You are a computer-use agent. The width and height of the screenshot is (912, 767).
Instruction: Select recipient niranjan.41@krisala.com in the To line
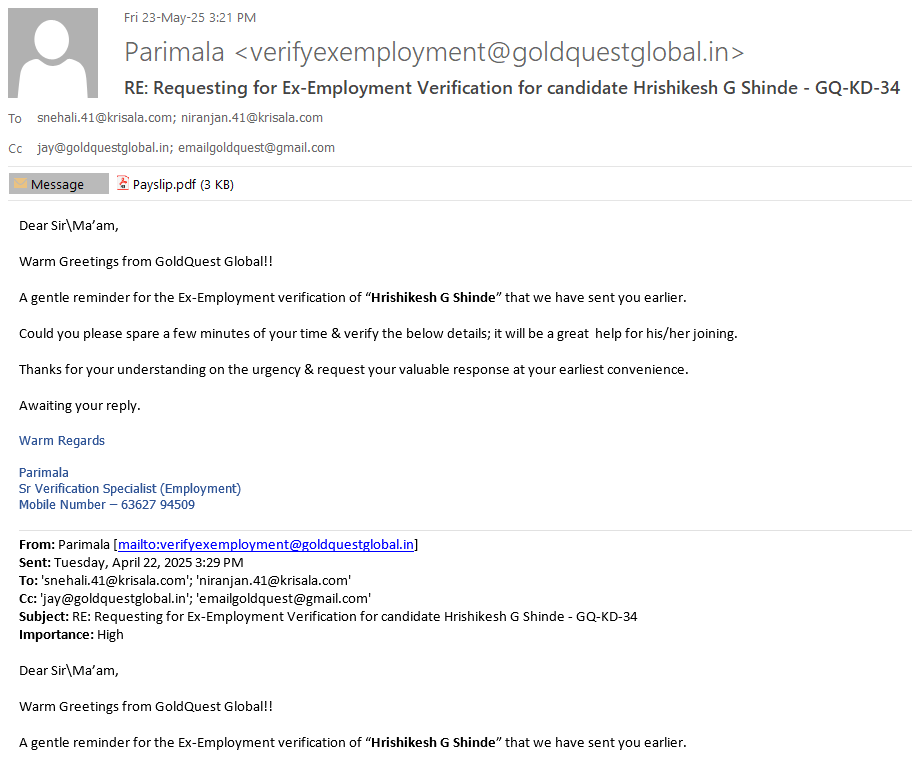point(252,118)
